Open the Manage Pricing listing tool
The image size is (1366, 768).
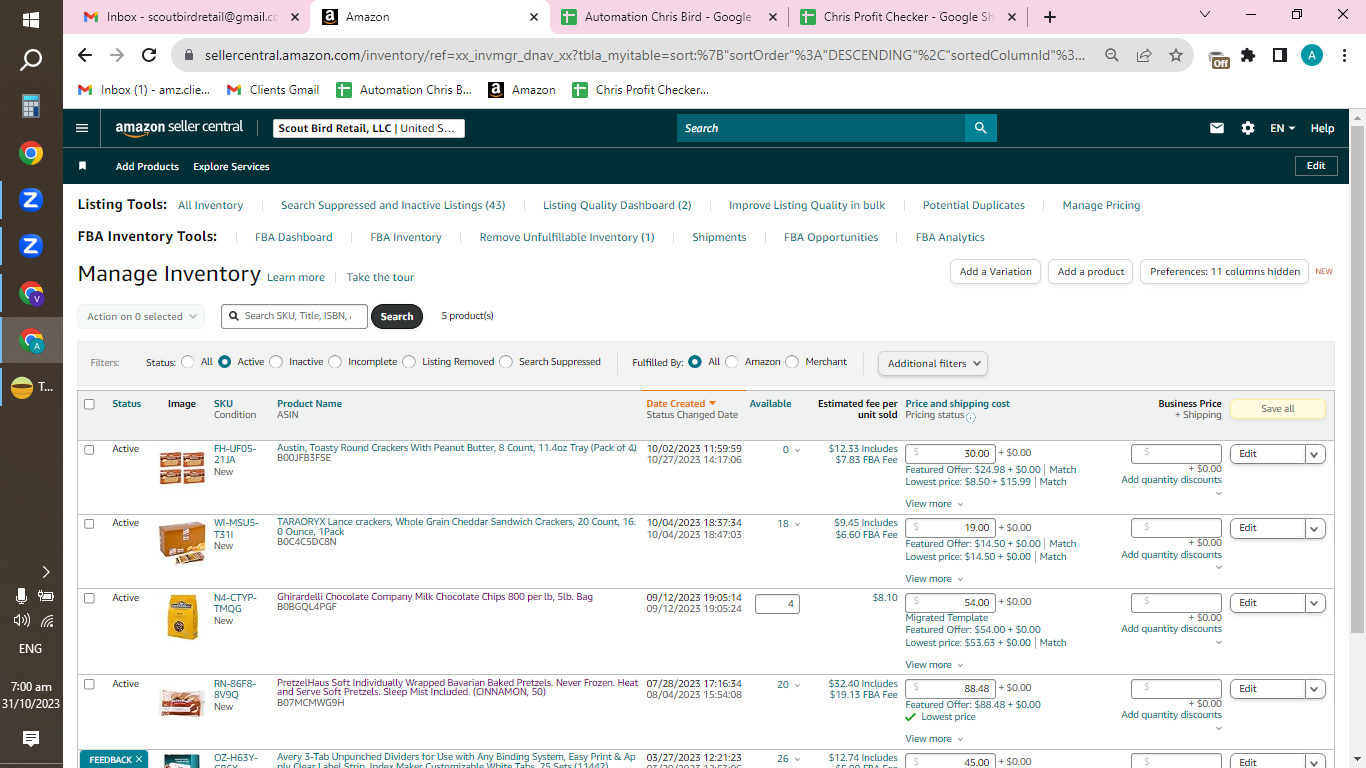coord(1101,205)
